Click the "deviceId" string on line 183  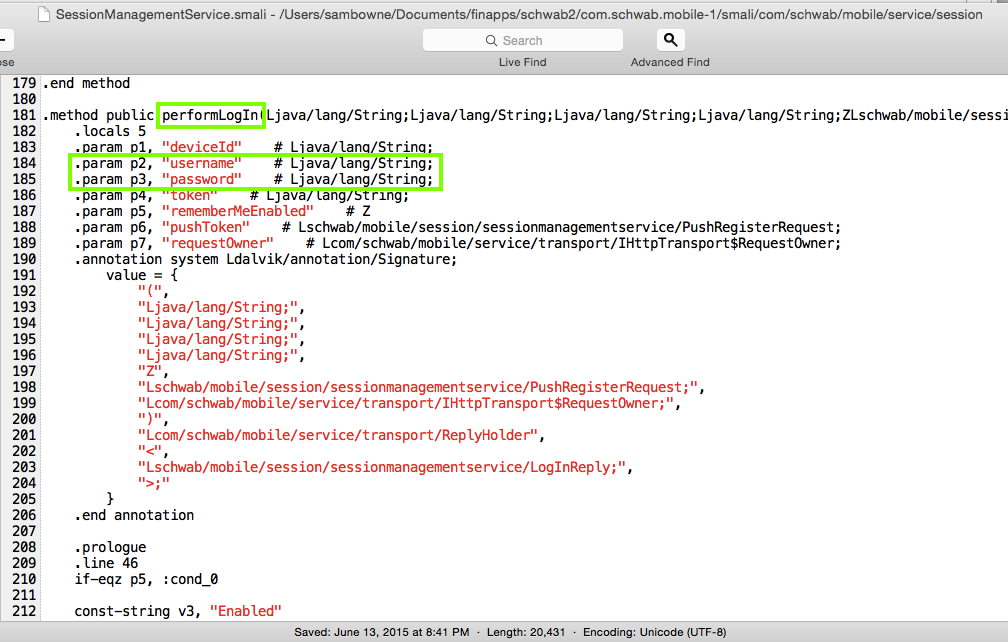coord(202,147)
